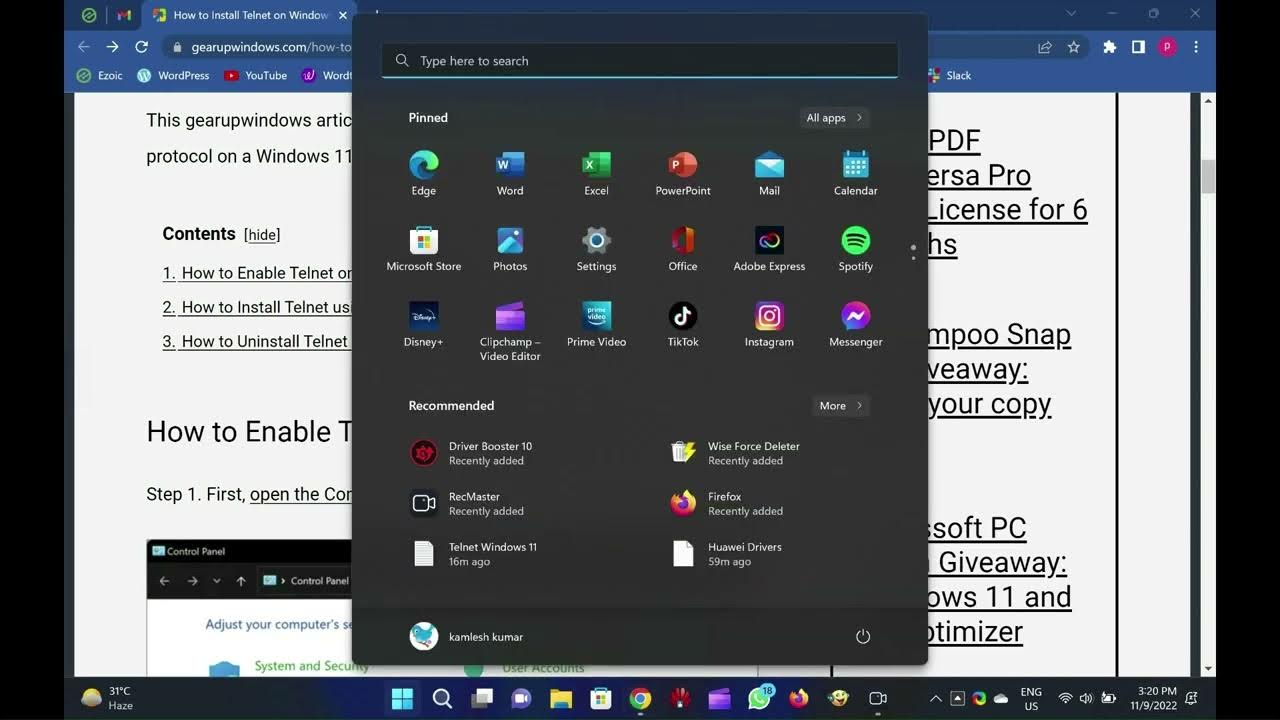Launch PowerPoint from pinned apps
The image size is (1280, 720).
coord(683,173)
